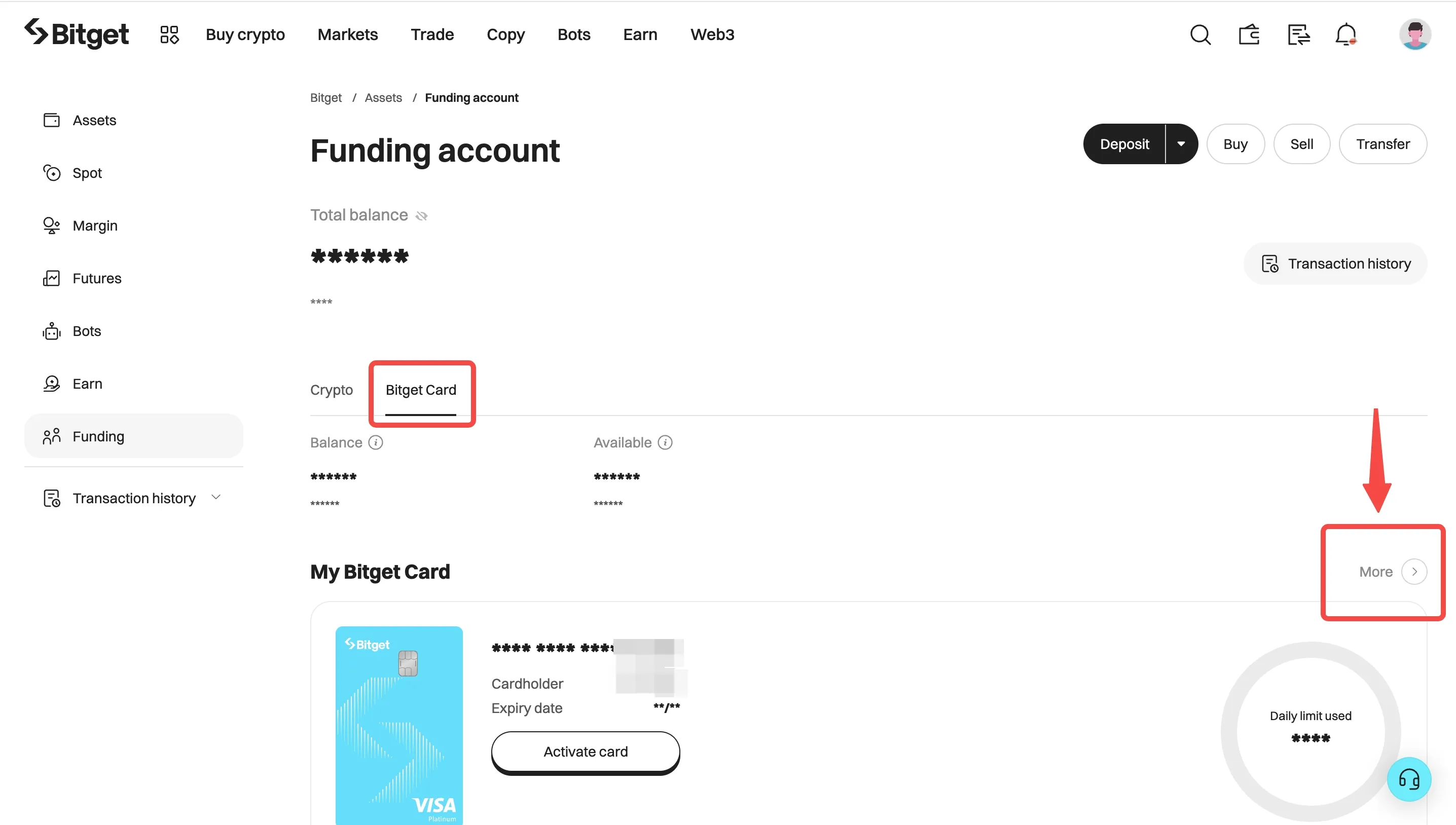Screen dimensions: 1456x825
Task: Expand the Deposit dropdown arrow
Action: click(x=1181, y=144)
